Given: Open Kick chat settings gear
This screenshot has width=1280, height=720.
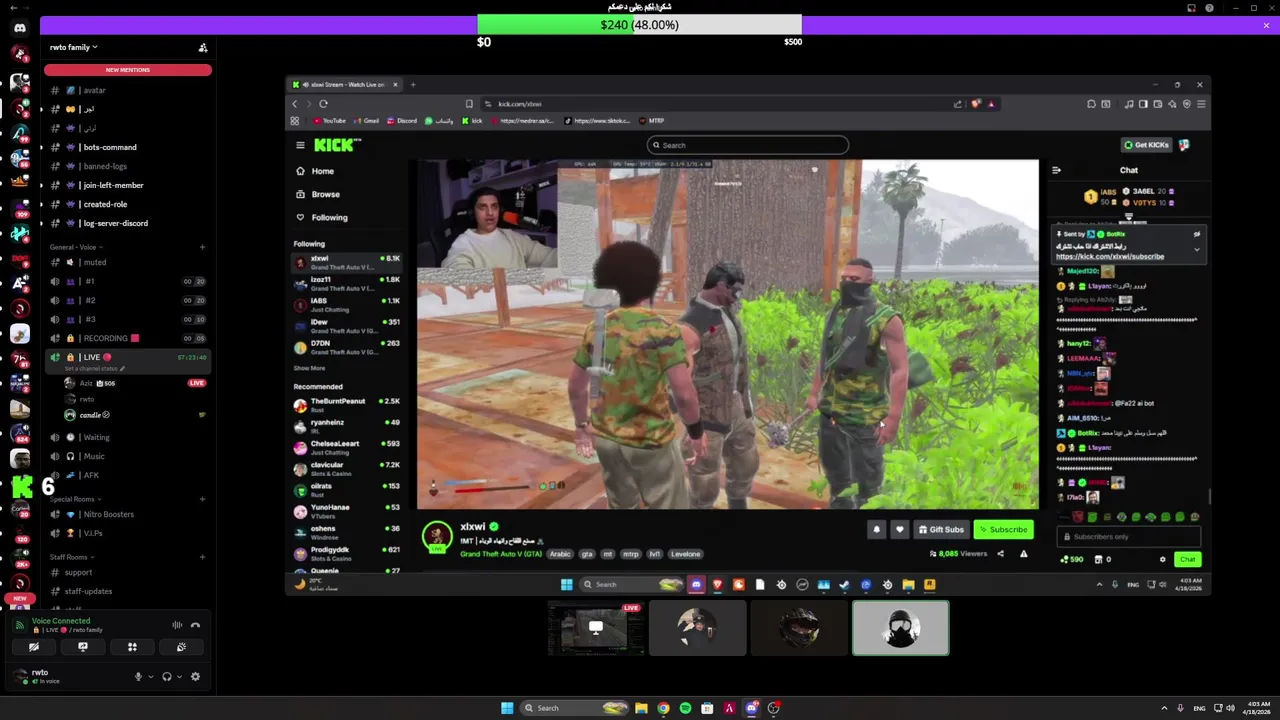Looking at the screenshot, I should 1162,560.
